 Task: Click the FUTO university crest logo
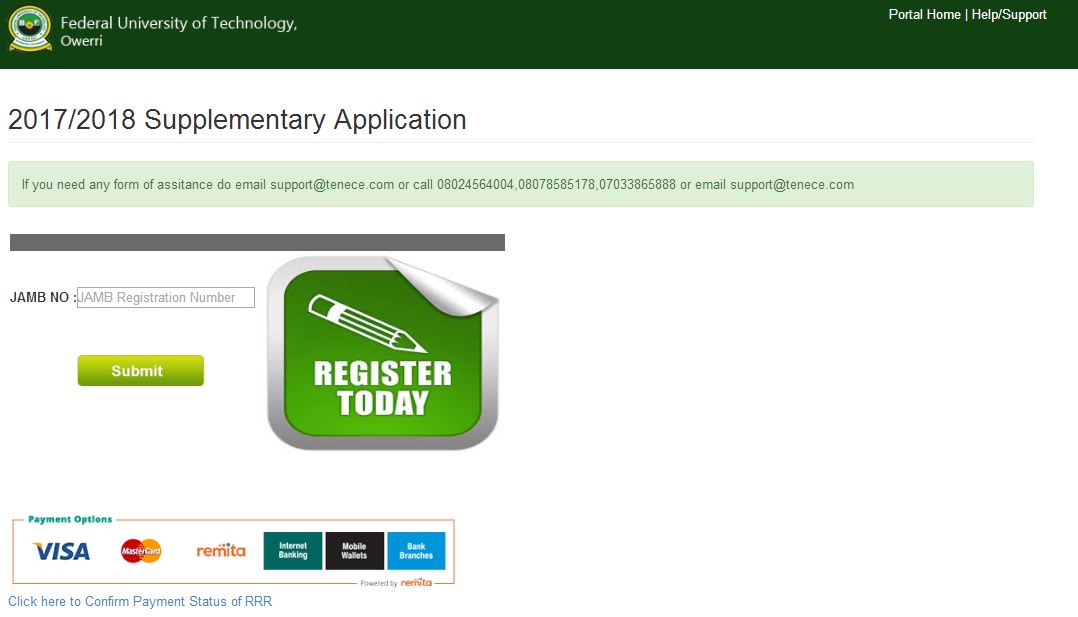(30, 29)
